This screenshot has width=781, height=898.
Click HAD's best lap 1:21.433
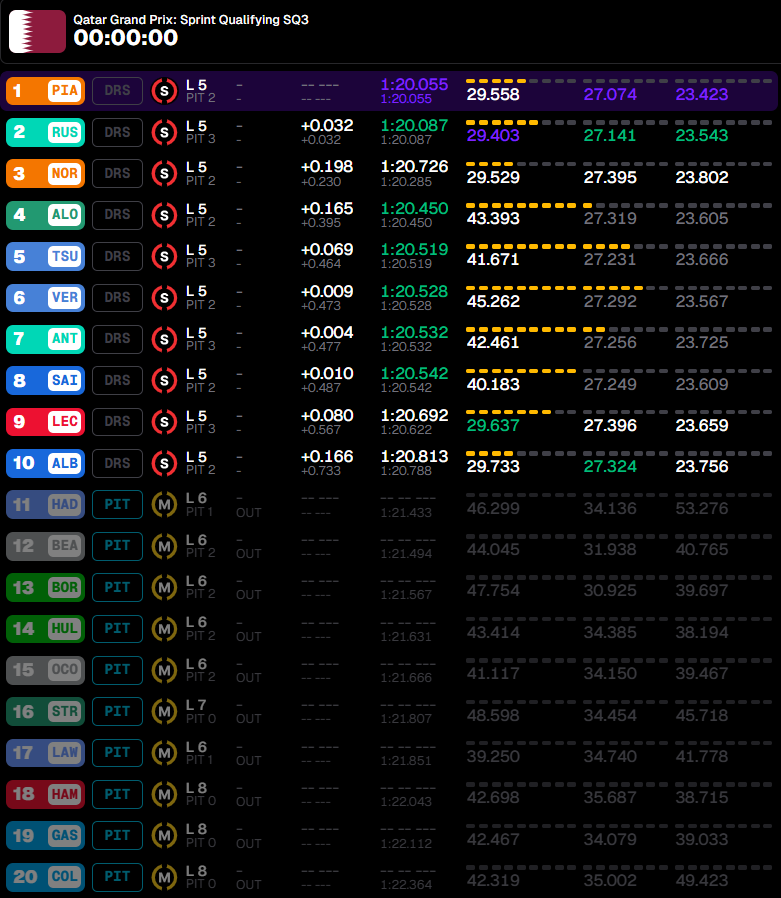click(x=406, y=513)
